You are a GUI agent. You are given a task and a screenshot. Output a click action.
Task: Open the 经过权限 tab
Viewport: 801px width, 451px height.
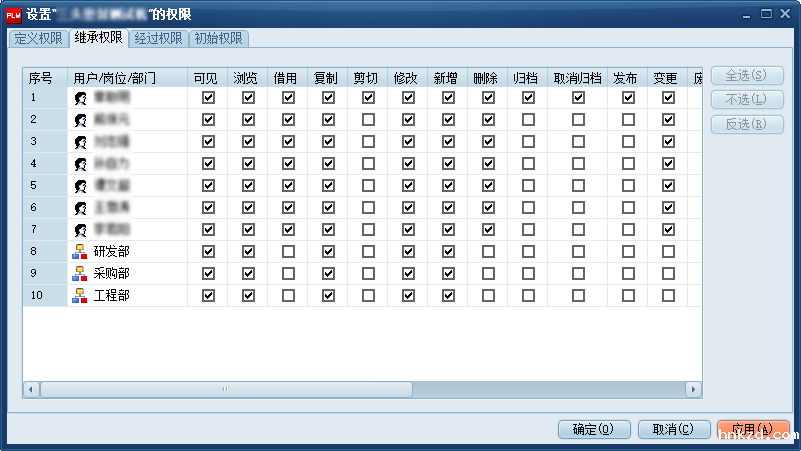pyautogui.click(x=158, y=39)
